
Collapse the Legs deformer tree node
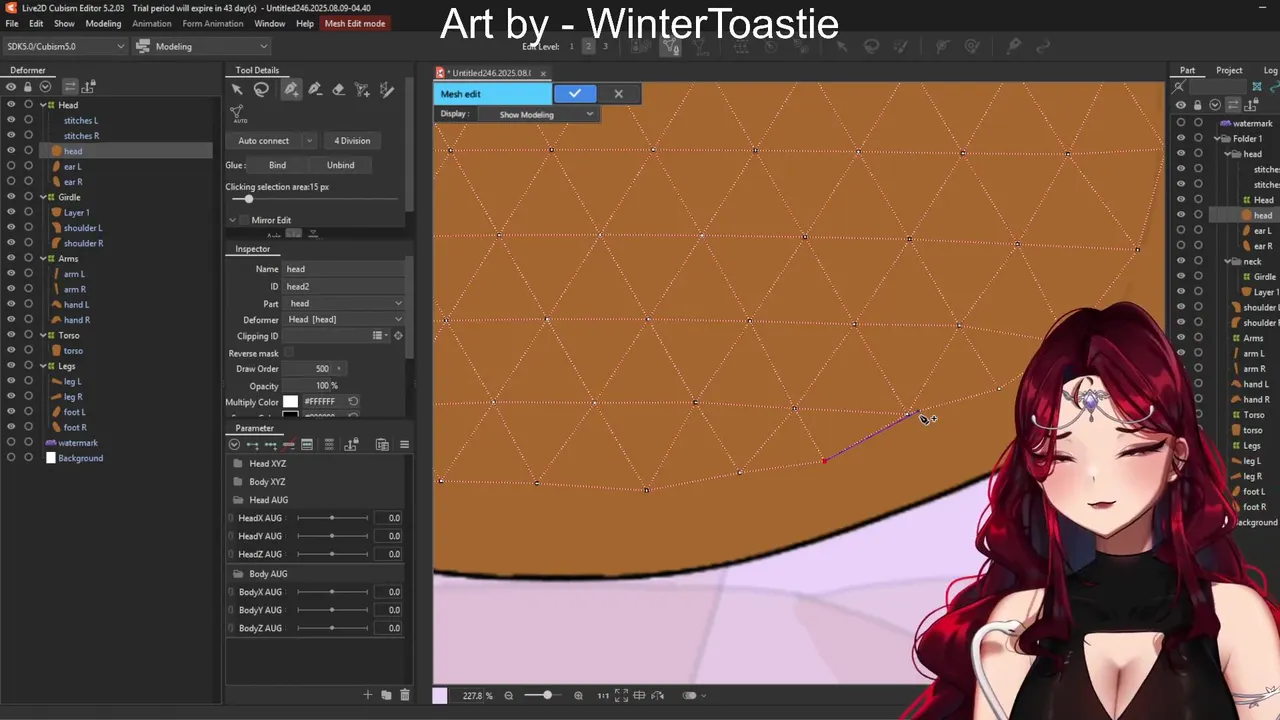tap(43, 365)
